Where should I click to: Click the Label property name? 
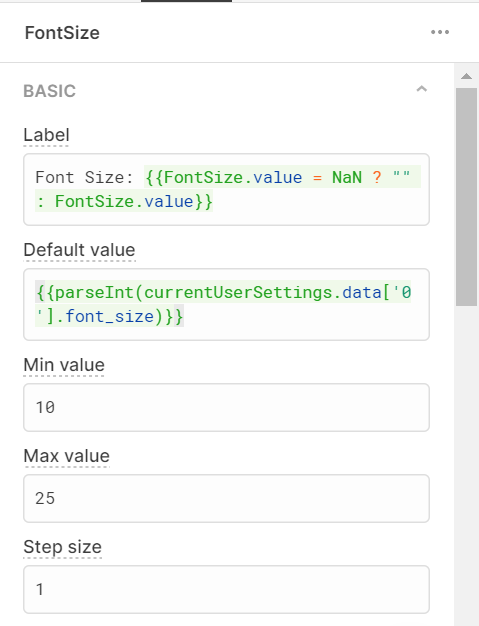tap(46, 135)
